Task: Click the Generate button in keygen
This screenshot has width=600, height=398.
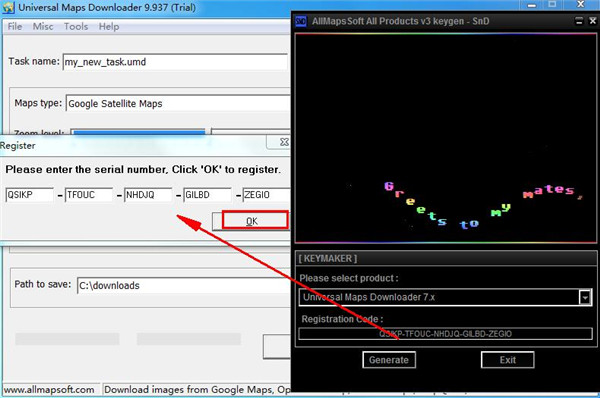Action: (x=389, y=360)
